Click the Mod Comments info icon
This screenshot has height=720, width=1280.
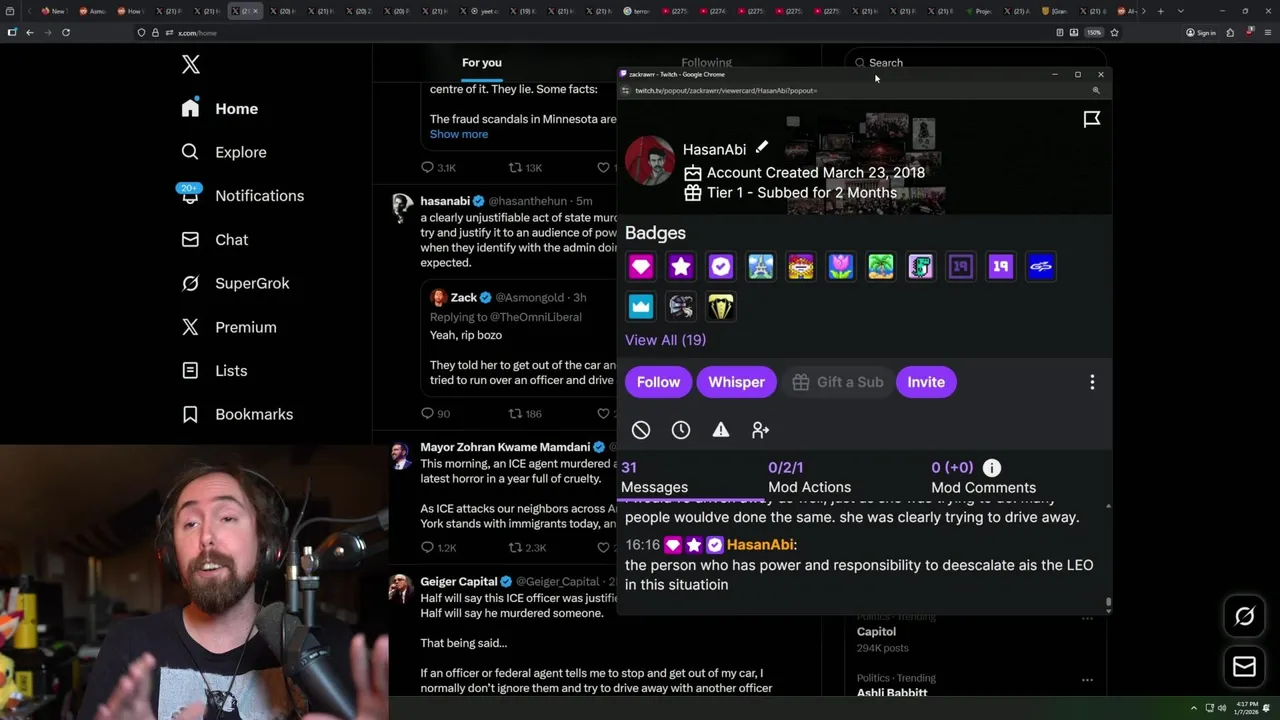click(992, 468)
